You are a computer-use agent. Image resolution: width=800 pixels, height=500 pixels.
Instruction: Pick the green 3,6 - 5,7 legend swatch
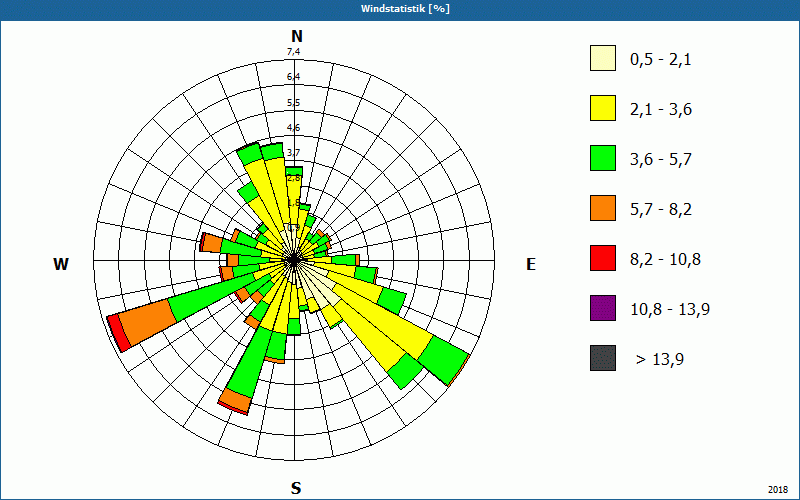click(603, 158)
